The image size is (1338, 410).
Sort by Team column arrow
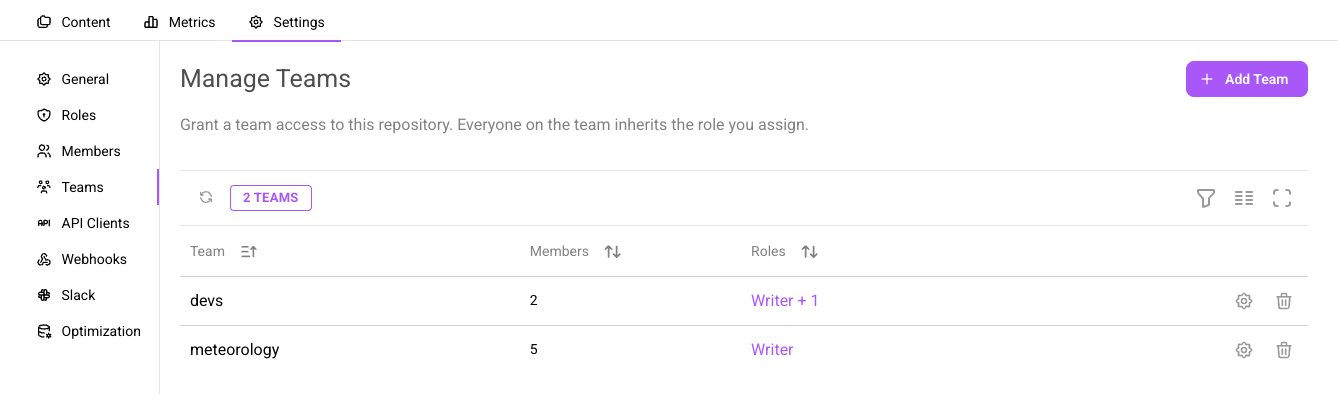(249, 252)
